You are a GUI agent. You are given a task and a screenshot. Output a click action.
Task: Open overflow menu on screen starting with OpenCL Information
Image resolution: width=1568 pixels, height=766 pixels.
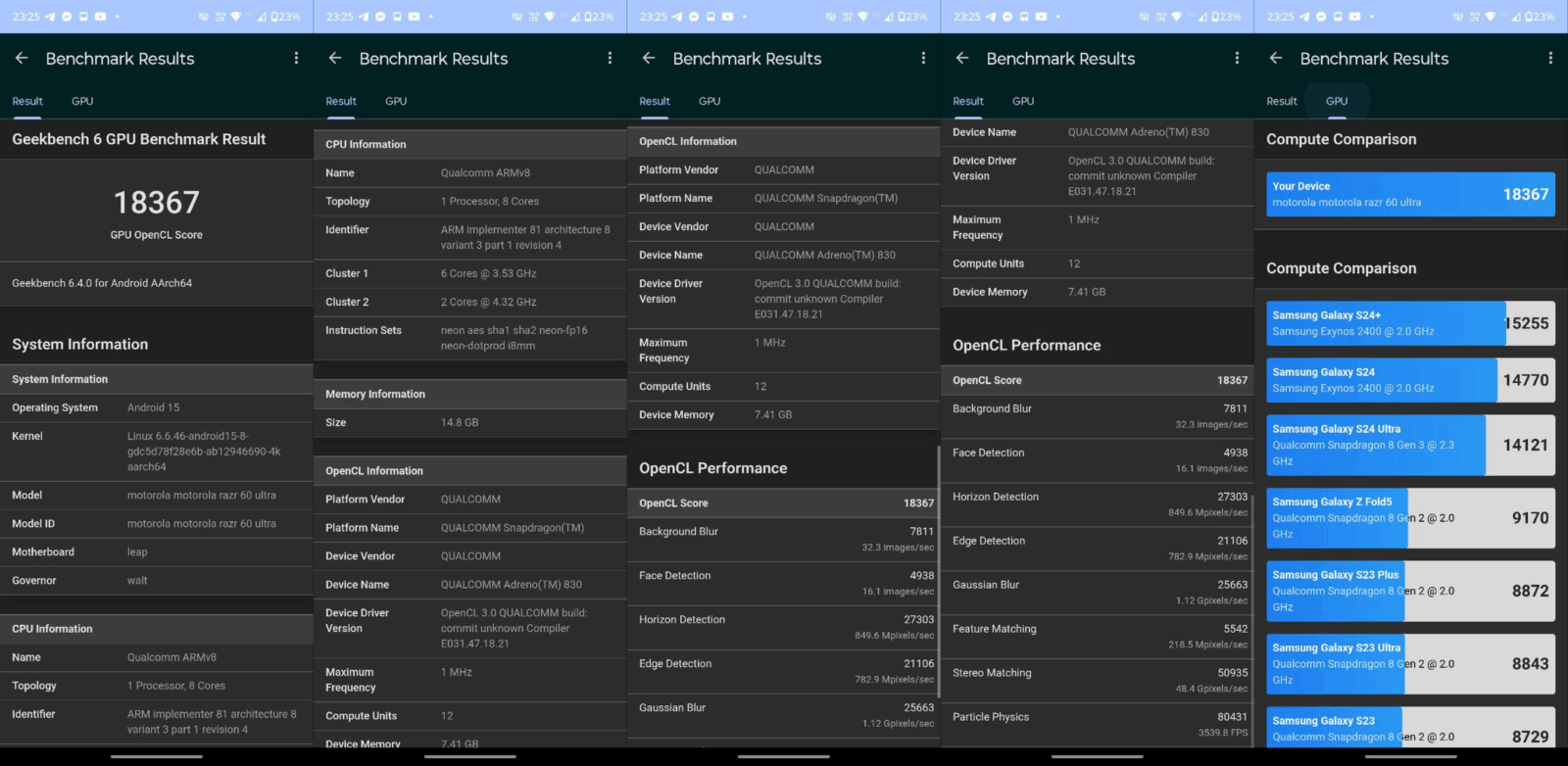click(923, 59)
